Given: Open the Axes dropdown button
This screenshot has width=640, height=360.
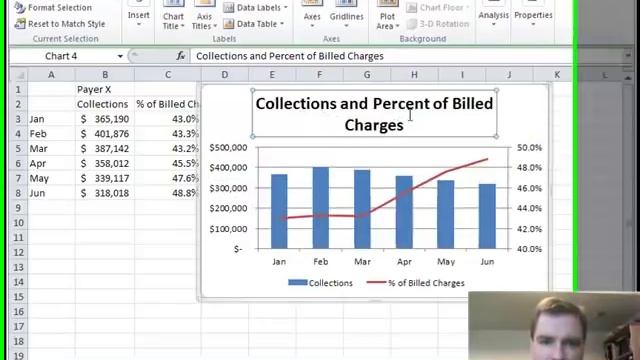Looking at the screenshot, I should (312, 17).
